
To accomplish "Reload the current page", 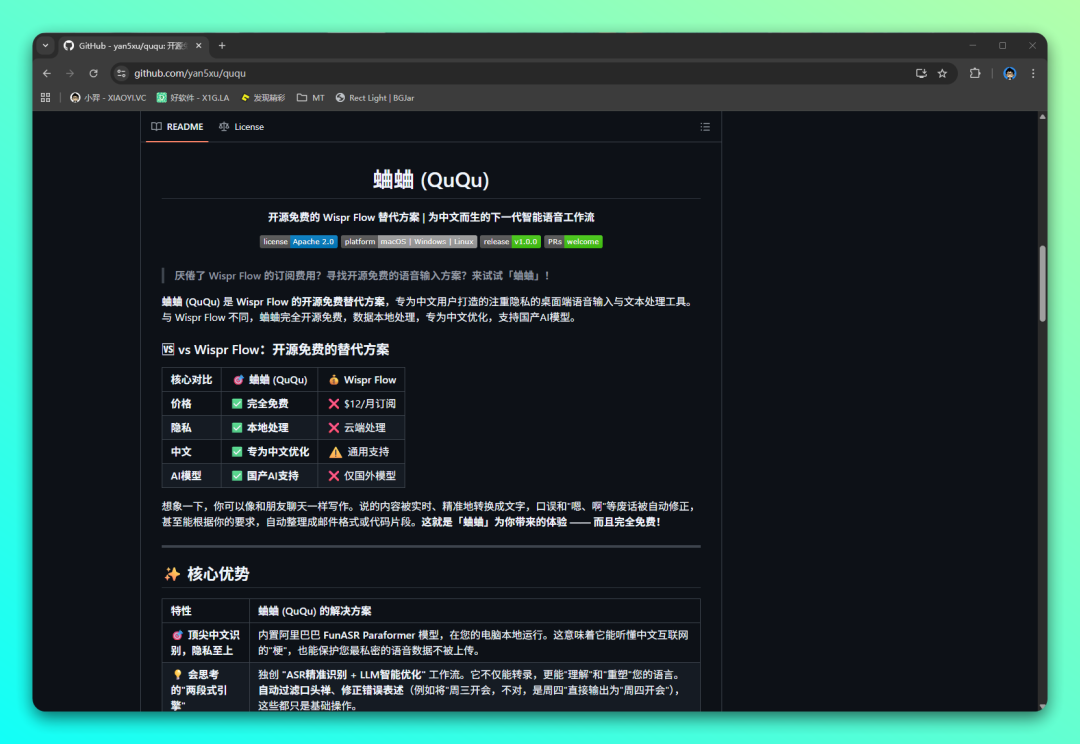I will tap(93, 73).
